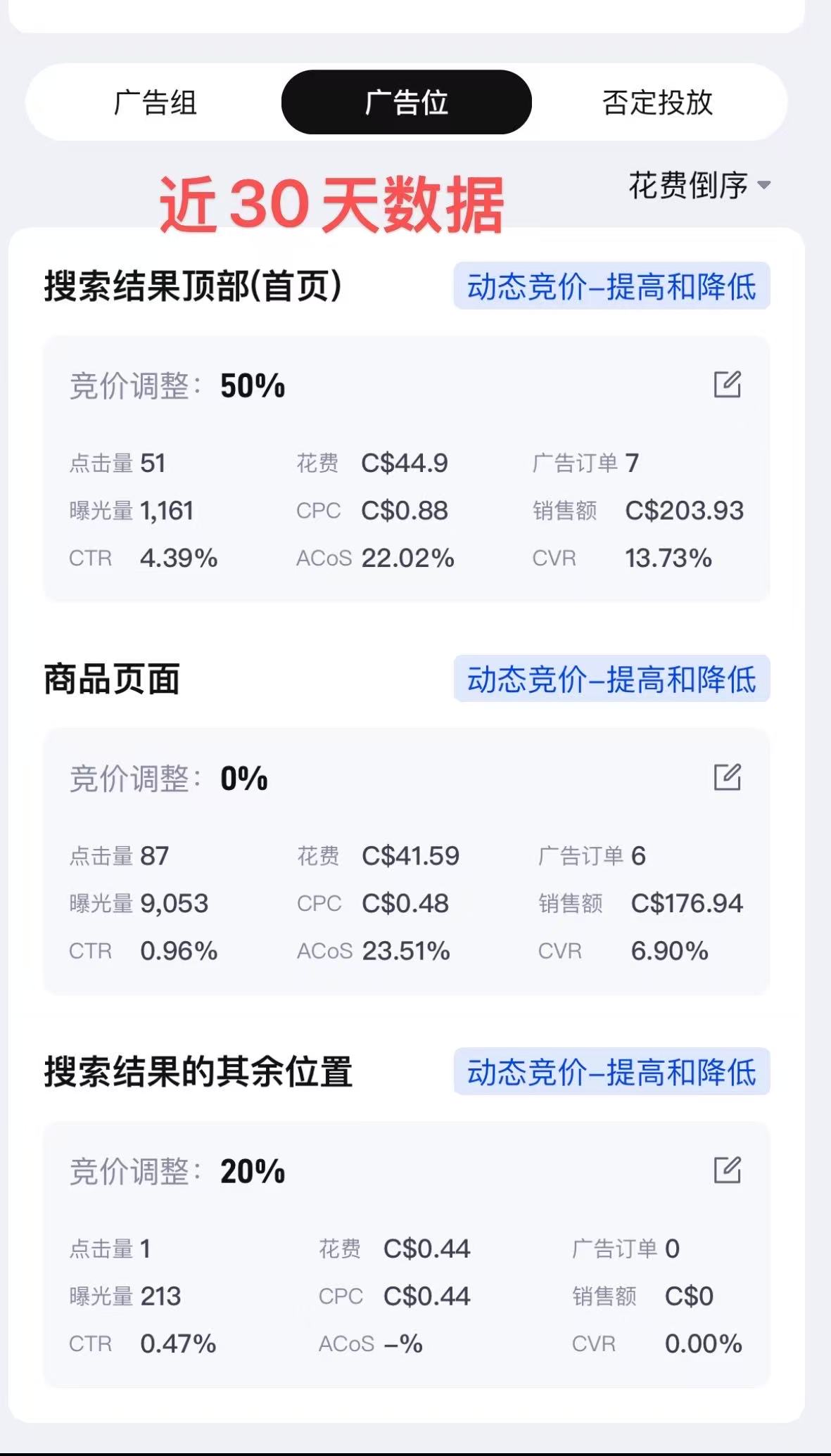Tap the 搜索结果的其余位置 section heading
The height and width of the screenshot is (1456, 831).
[x=198, y=1072]
